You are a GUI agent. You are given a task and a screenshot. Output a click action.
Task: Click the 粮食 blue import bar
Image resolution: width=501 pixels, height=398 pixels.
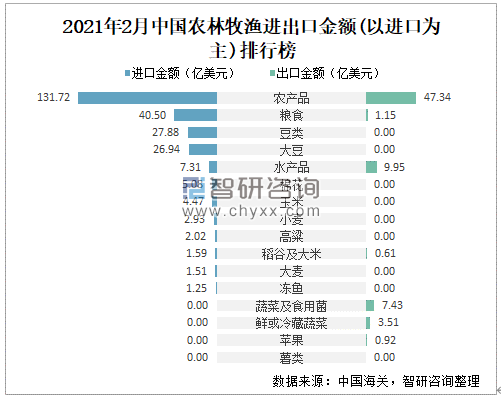click(195, 115)
